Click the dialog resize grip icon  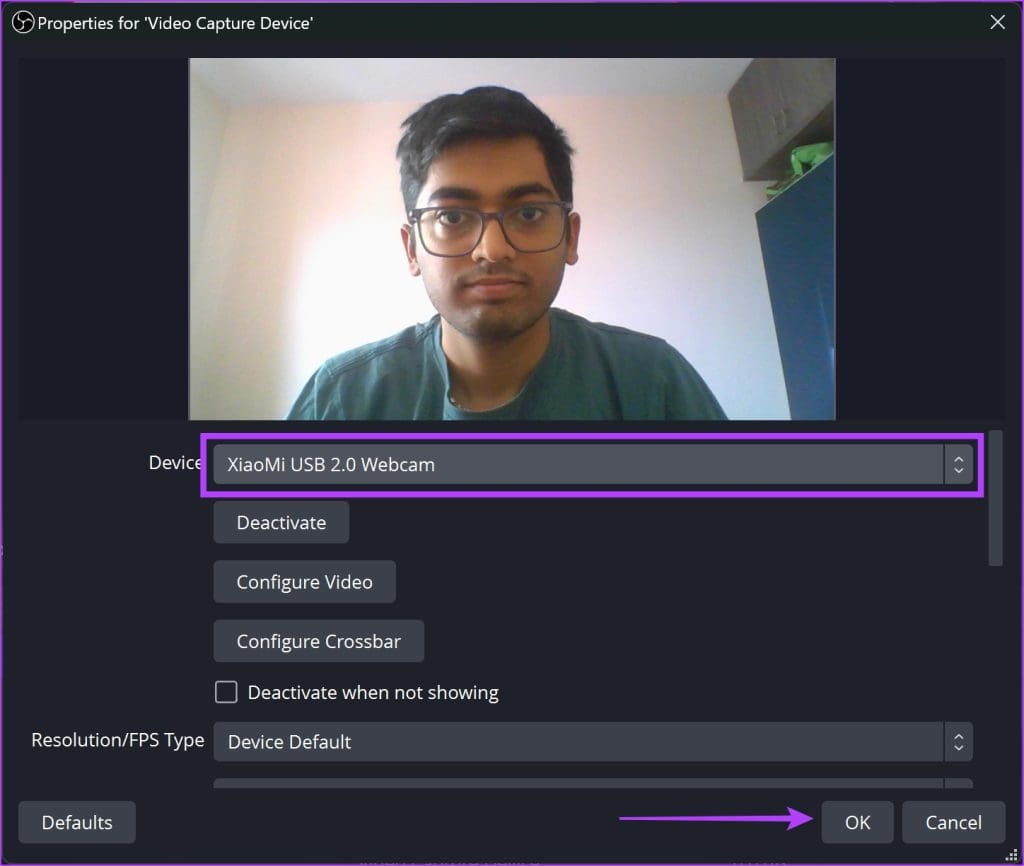[1012, 855]
